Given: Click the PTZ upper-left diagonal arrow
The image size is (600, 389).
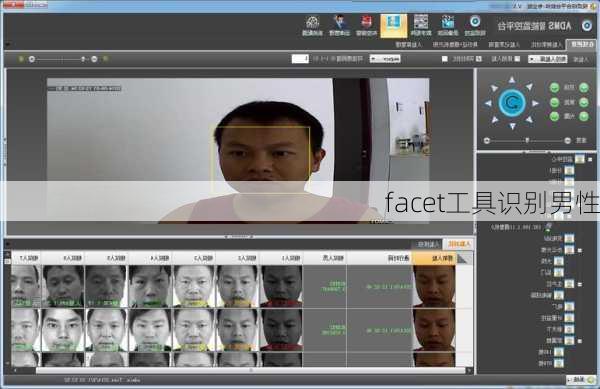Looking at the screenshot, I should tap(494, 88).
